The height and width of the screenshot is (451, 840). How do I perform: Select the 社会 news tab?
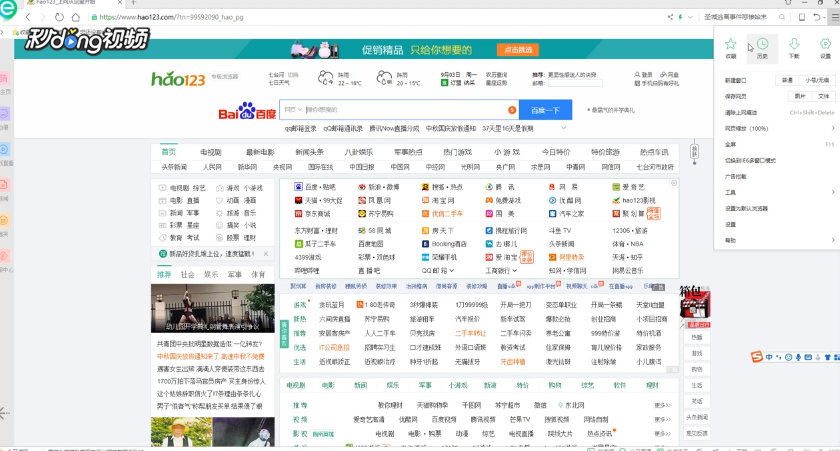(x=188, y=274)
